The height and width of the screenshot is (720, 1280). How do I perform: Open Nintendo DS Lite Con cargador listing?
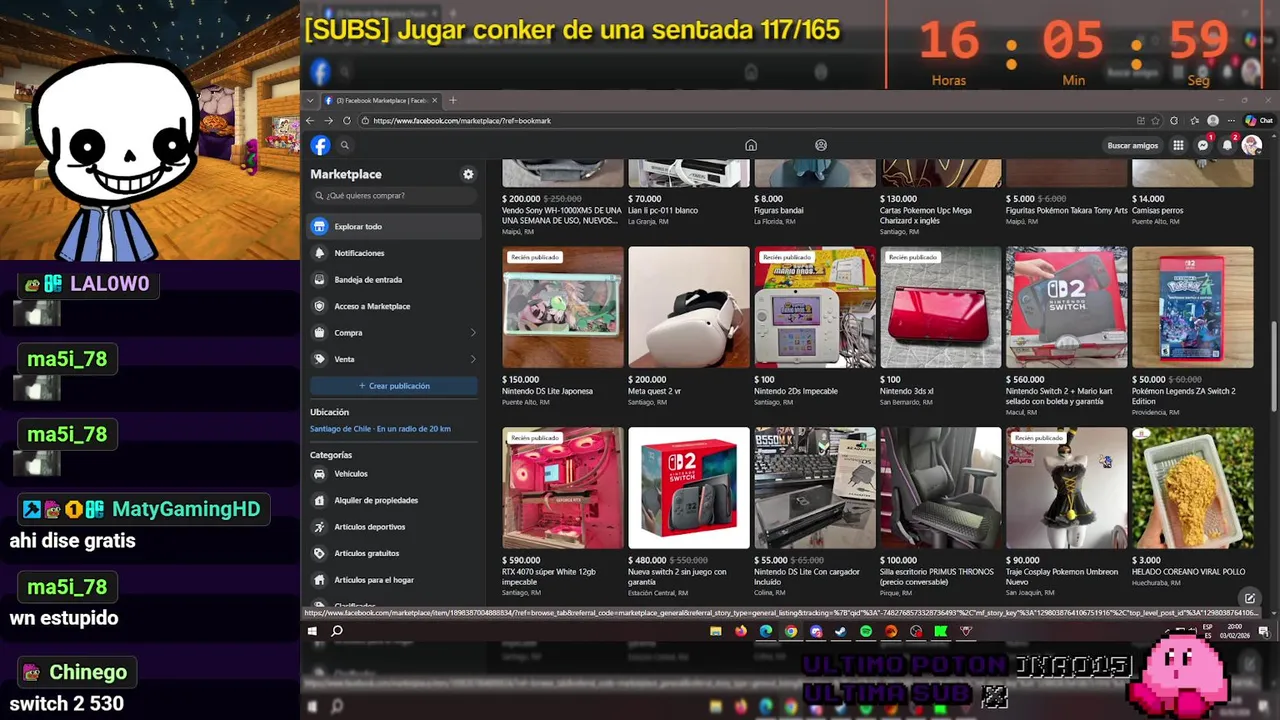click(815, 488)
